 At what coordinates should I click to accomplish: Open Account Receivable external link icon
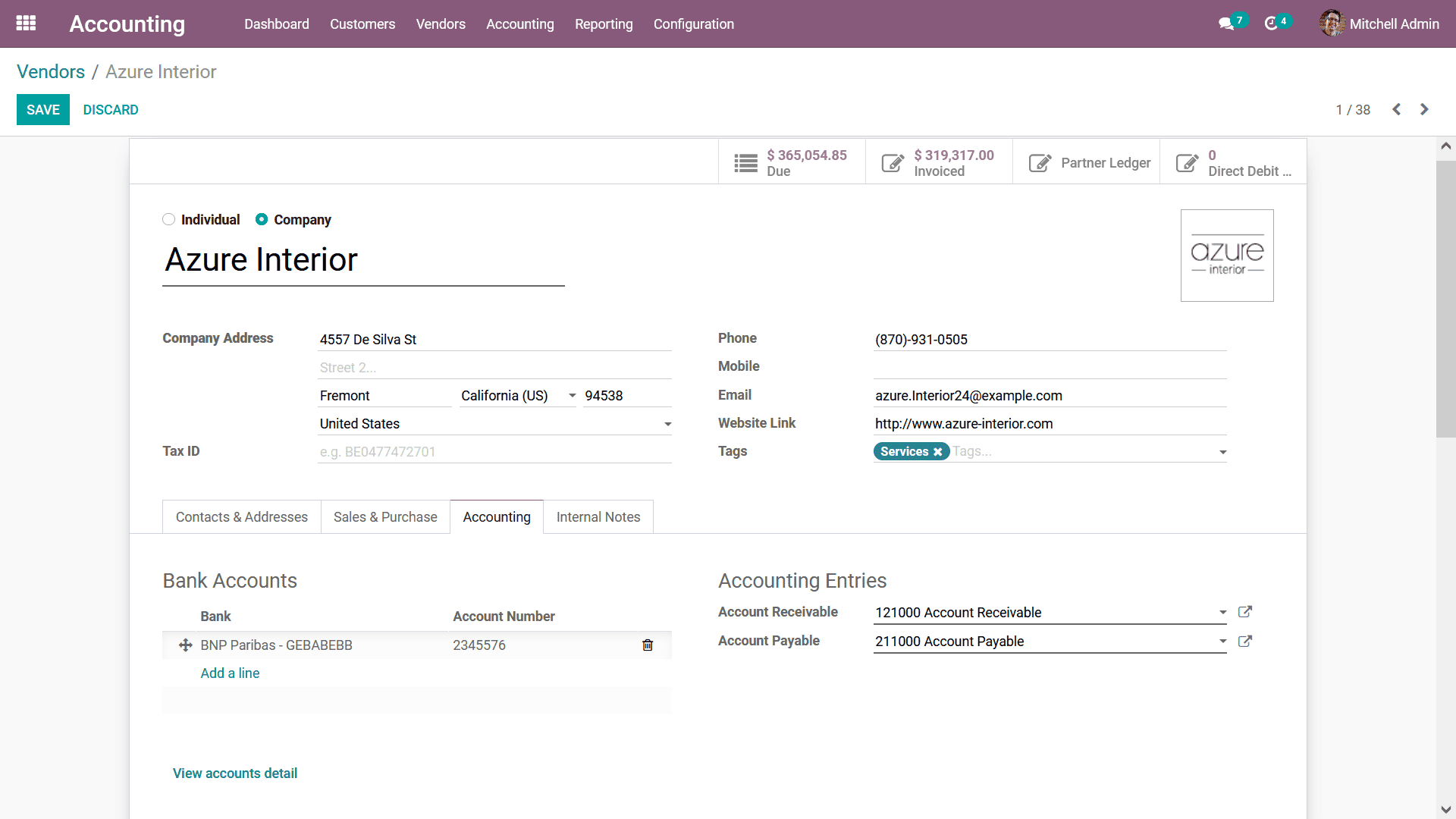point(1244,612)
